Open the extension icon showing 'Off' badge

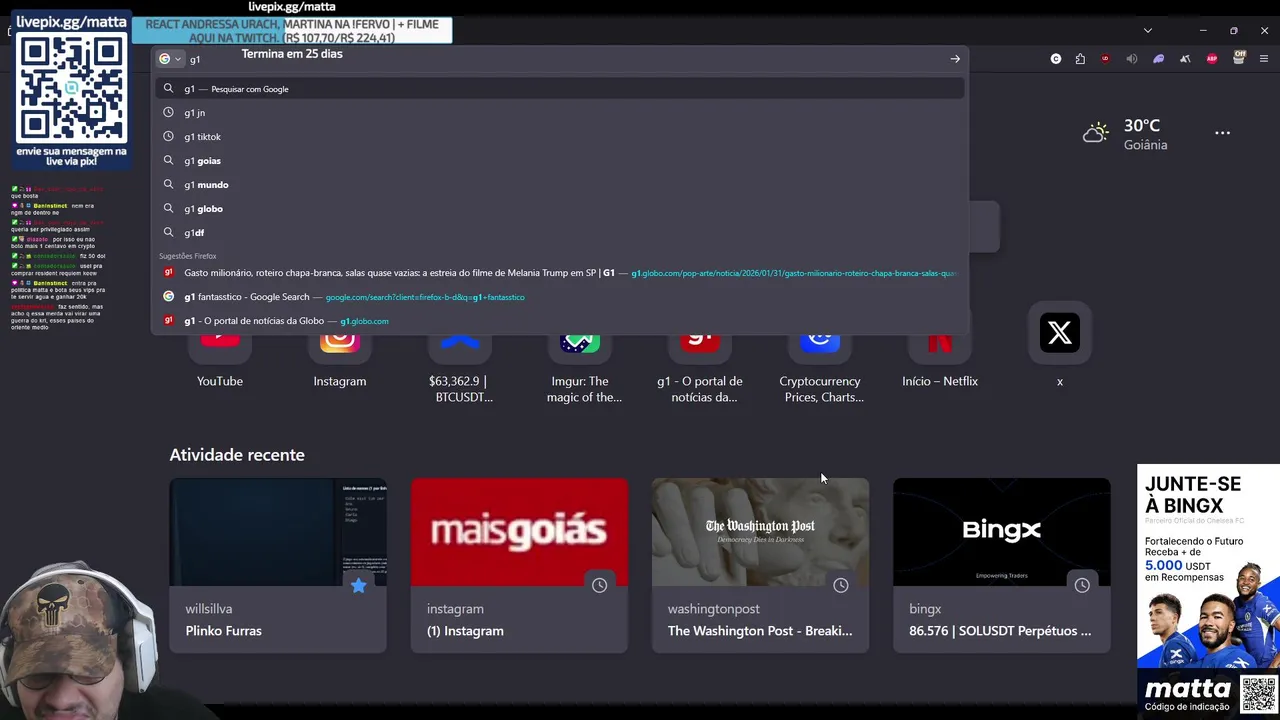[x=1239, y=58]
